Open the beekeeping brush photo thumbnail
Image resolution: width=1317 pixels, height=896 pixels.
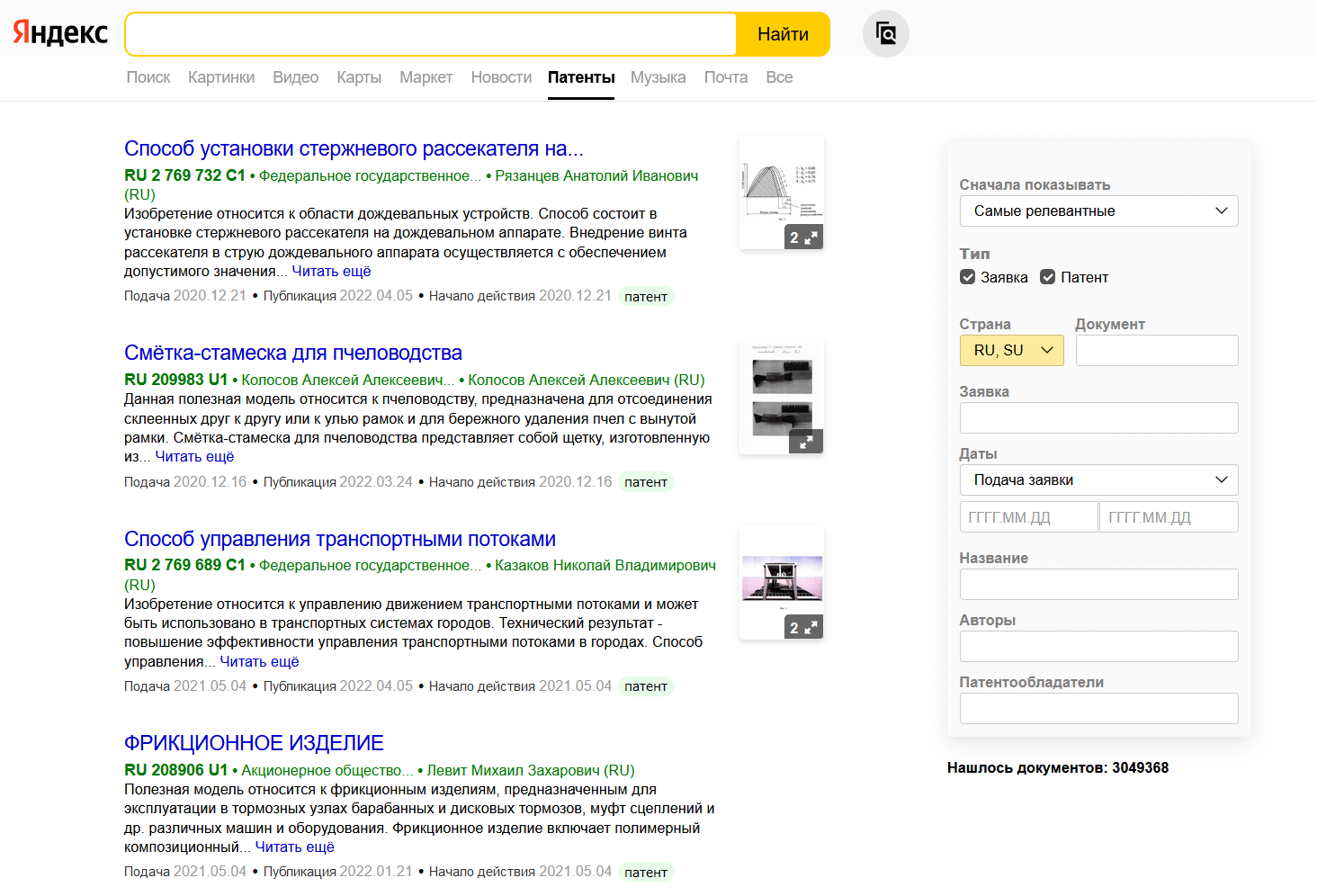[x=782, y=397]
